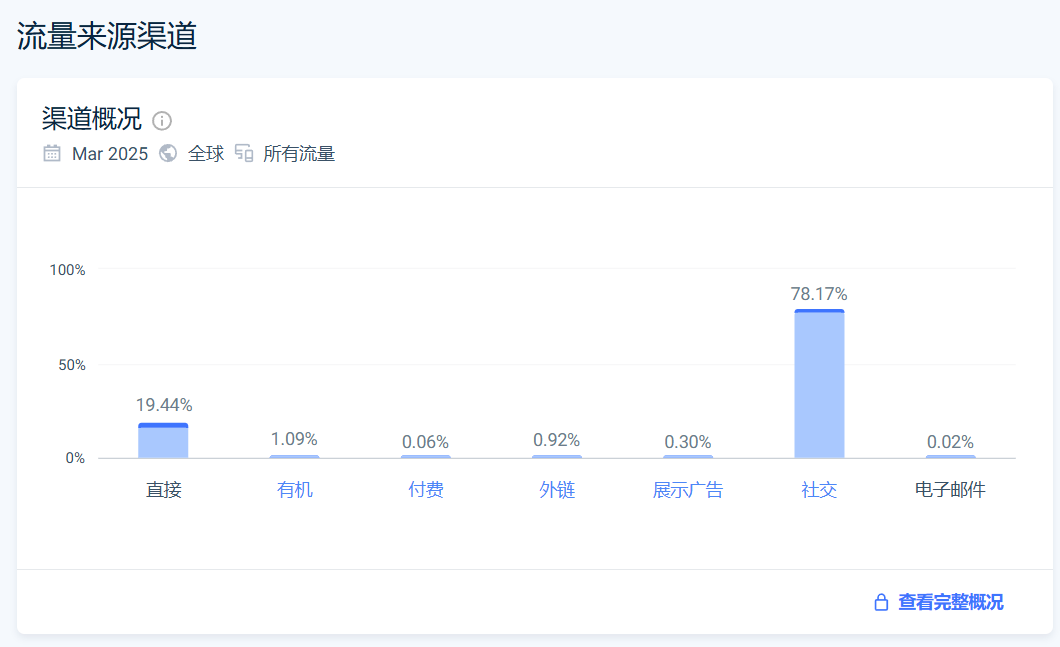Click the 78.17% value label
The height and width of the screenshot is (647, 1060).
tap(819, 294)
